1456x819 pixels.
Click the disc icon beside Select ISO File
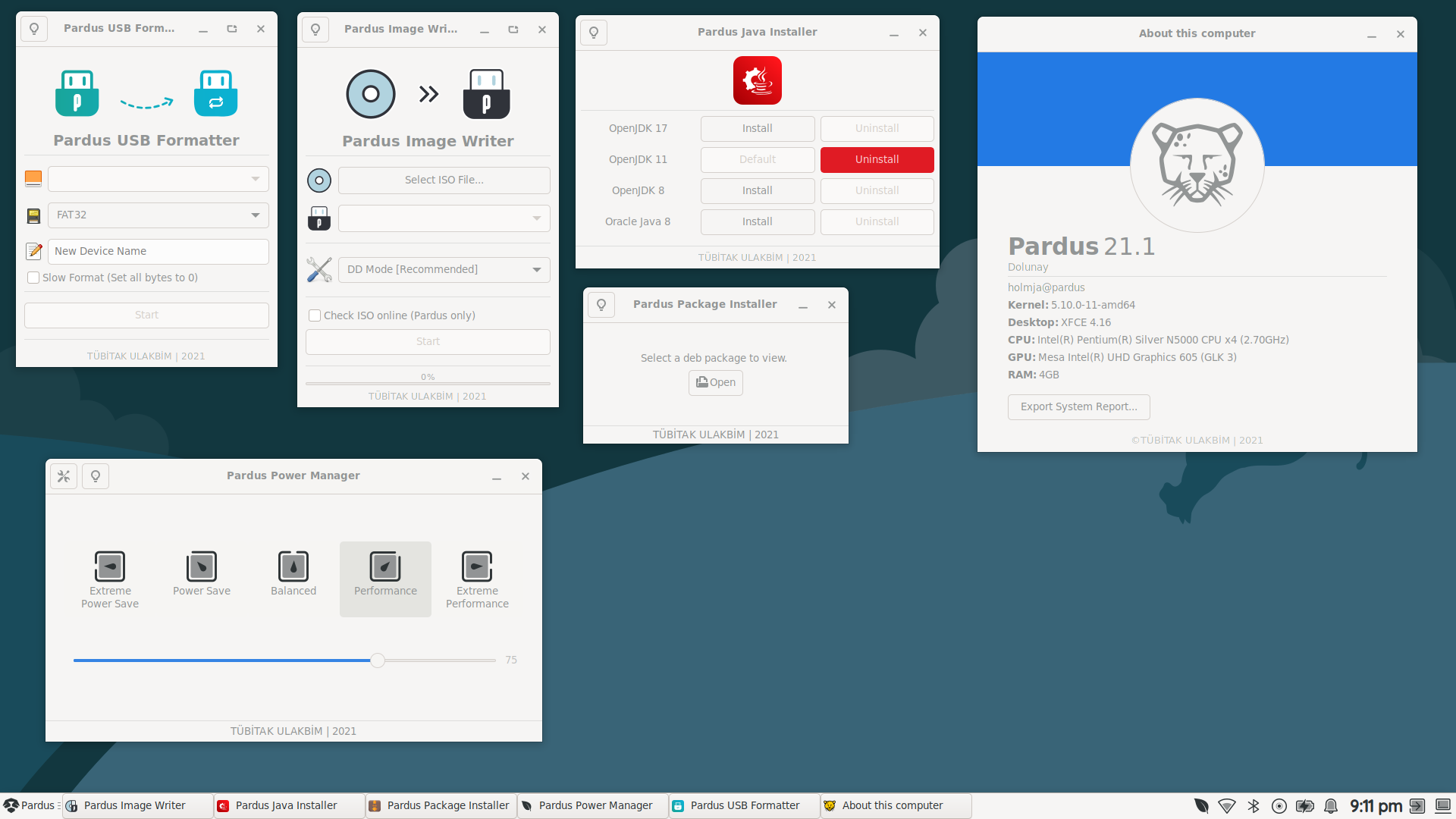tap(319, 180)
